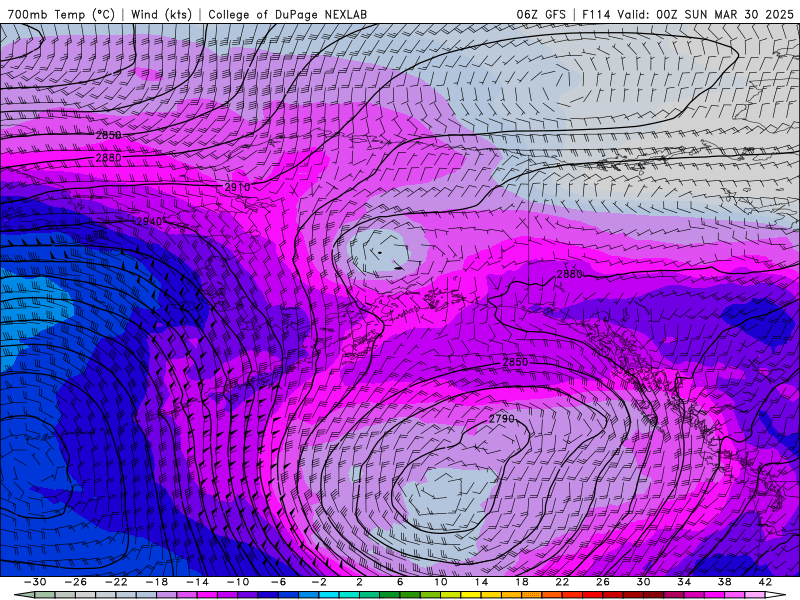This screenshot has height=600, width=800.
Task: Click the 10 color scale label
Action: [x=440, y=582]
